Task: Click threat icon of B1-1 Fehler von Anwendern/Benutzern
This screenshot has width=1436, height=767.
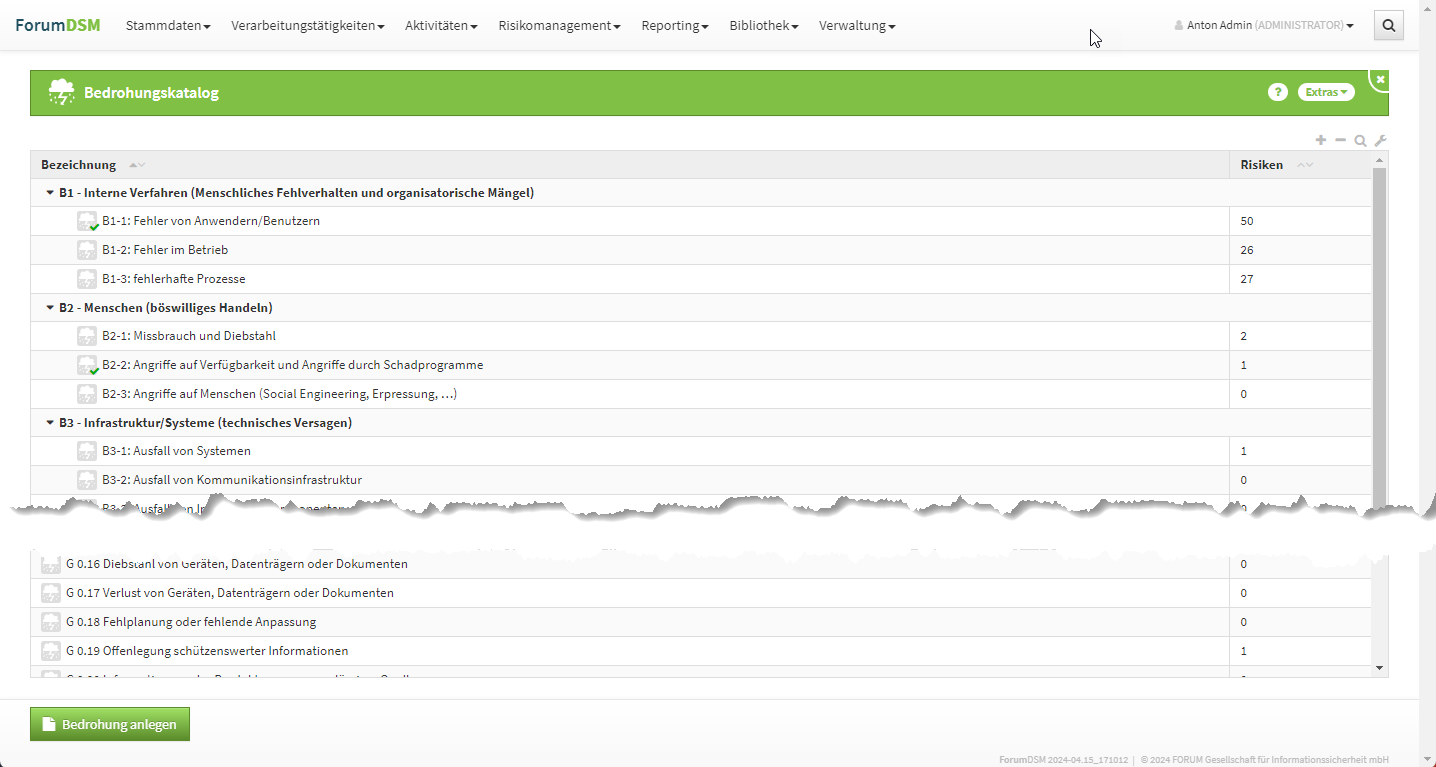Action: [x=87, y=221]
